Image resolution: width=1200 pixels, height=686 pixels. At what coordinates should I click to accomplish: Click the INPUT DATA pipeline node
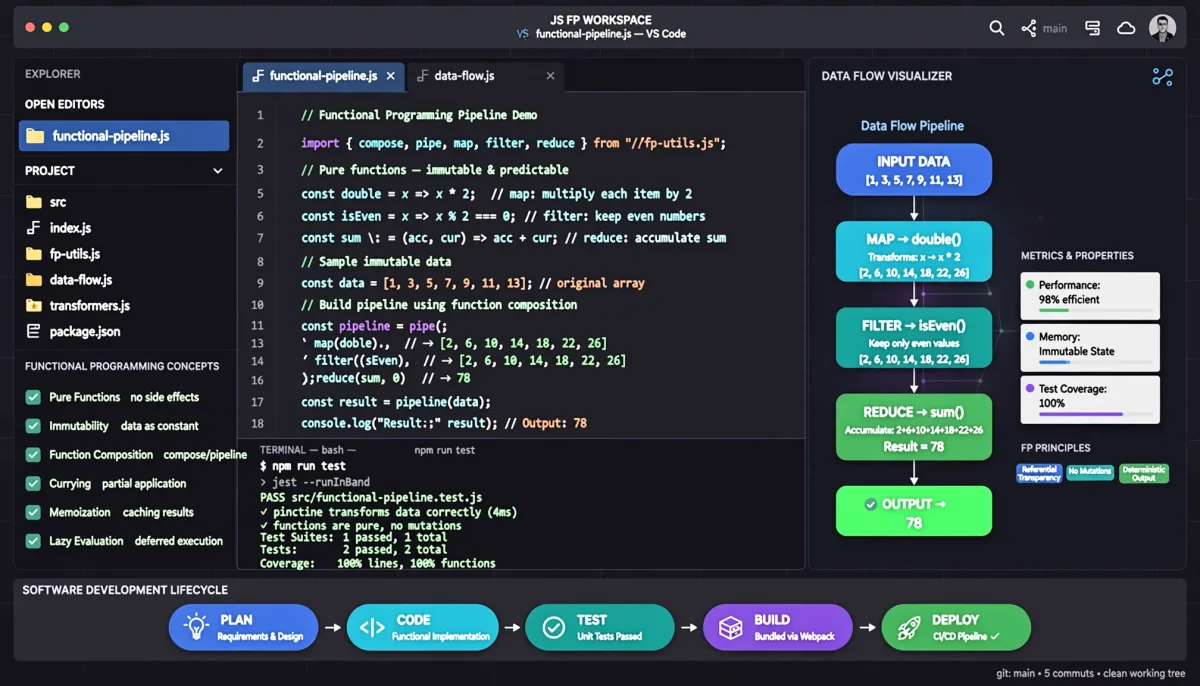click(914, 169)
